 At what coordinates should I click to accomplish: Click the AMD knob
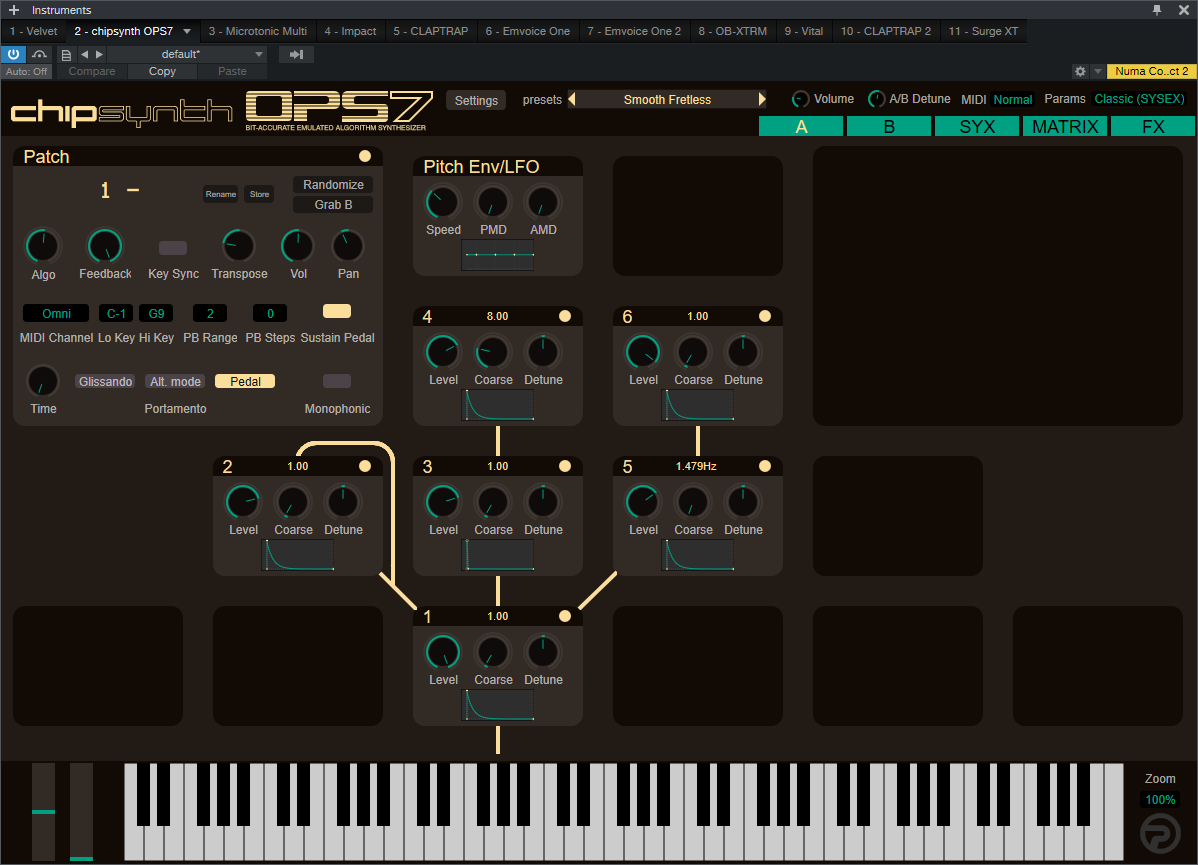click(542, 202)
